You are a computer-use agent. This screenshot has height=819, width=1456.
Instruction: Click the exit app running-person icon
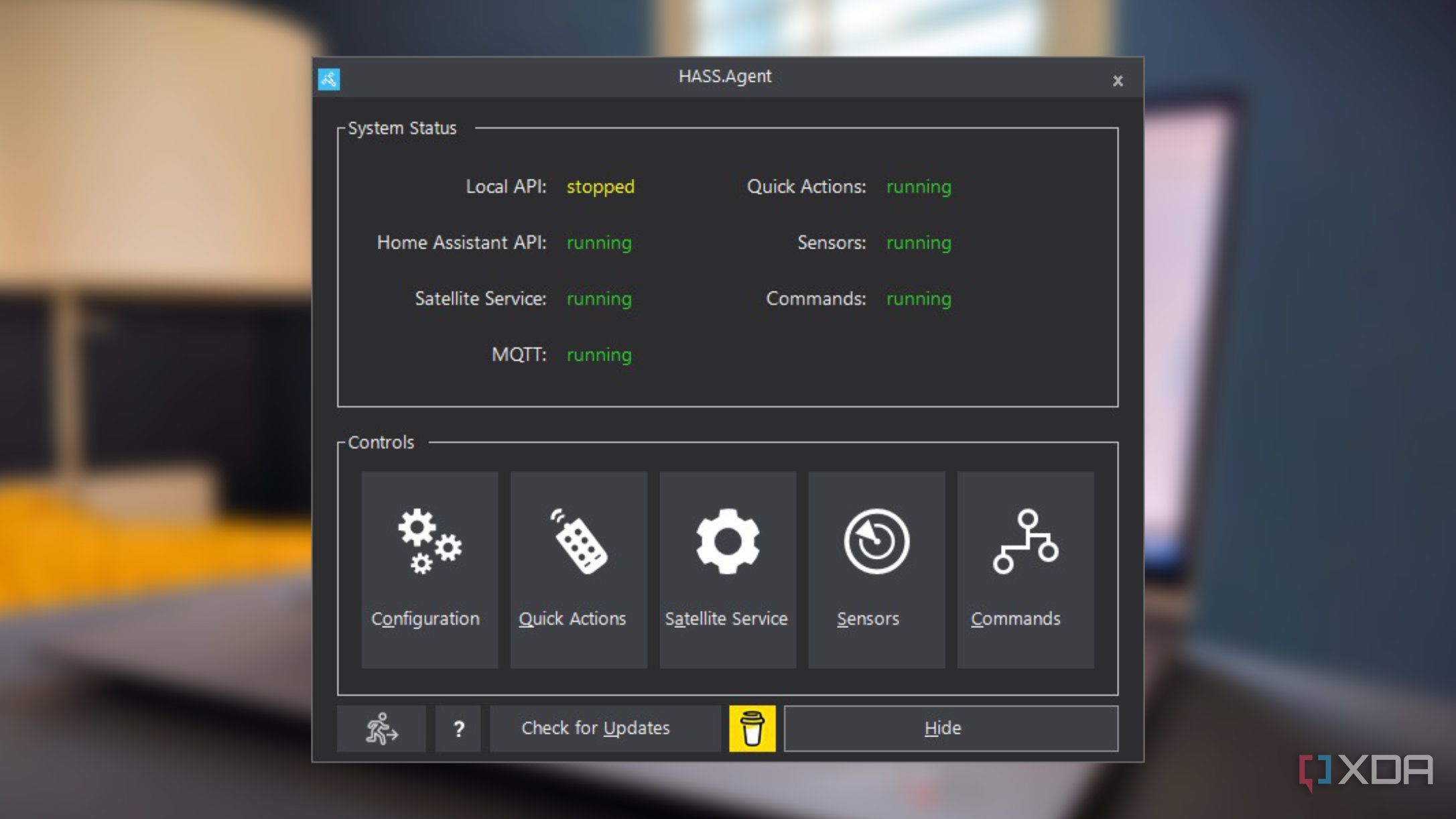(x=380, y=729)
